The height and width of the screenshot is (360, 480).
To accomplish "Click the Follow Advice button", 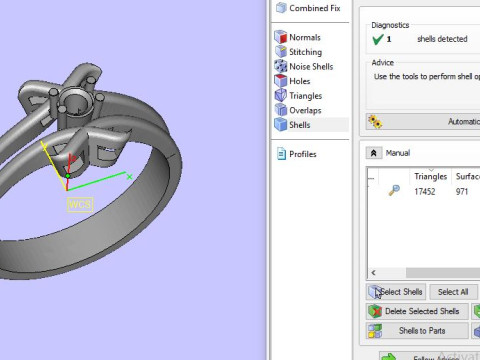I will pyautogui.click(x=430, y=356).
